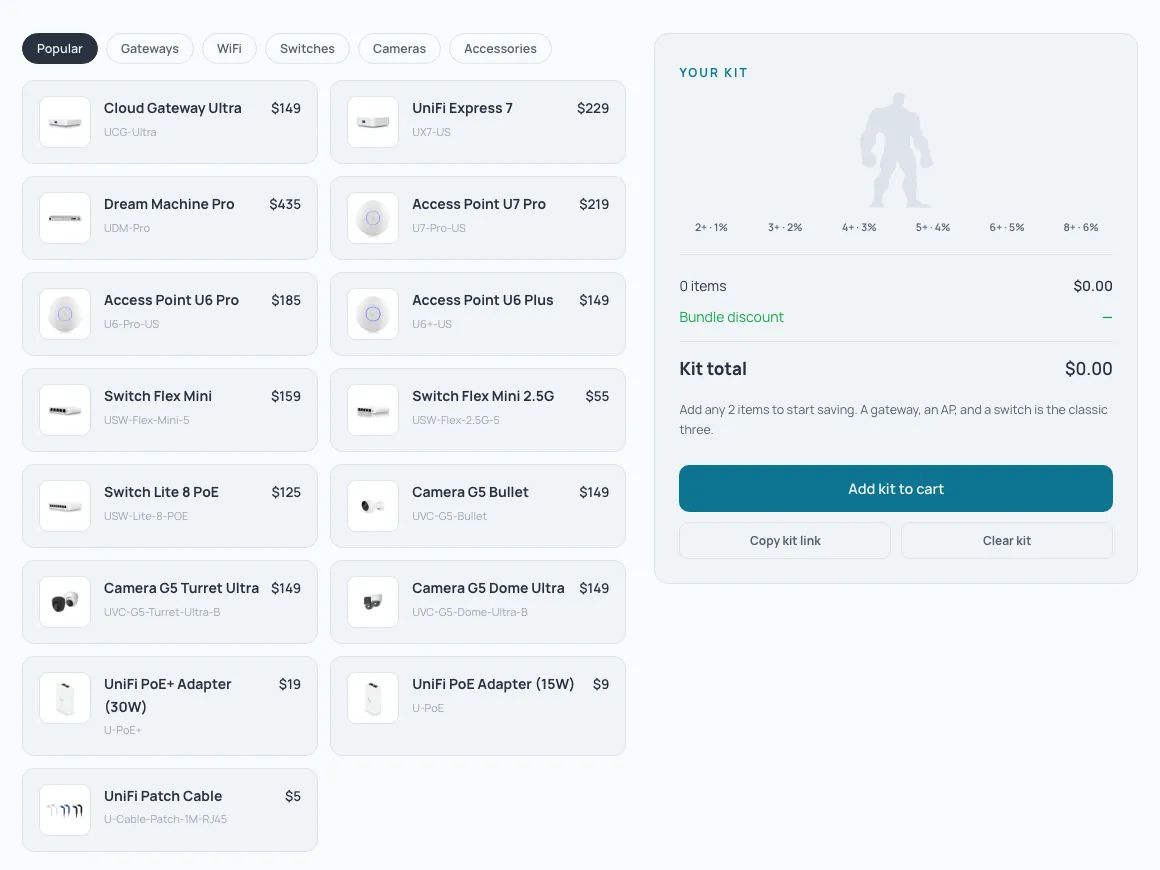The image size is (1160, 870).
Task: Open the Gateways category tab
Action: click(149, 49)
